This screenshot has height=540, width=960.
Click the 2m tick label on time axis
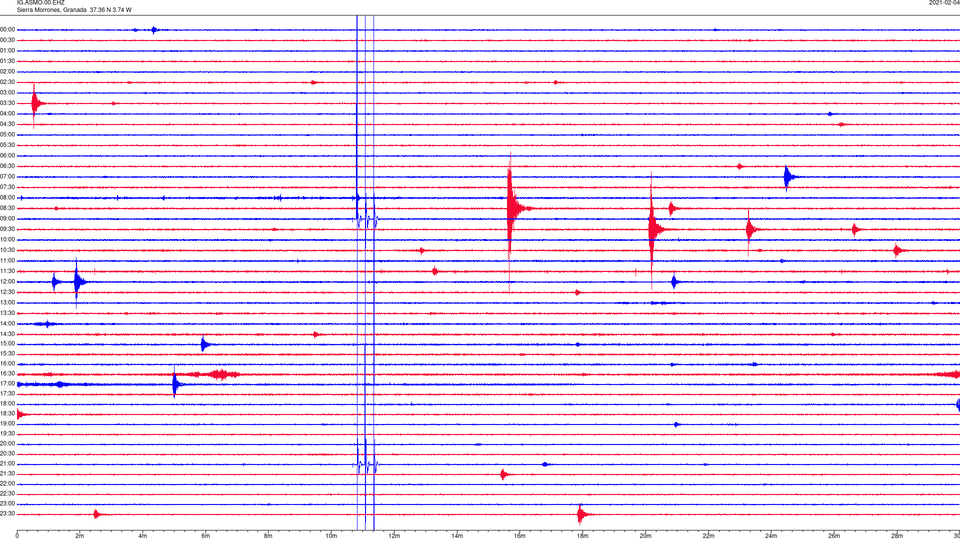point(80,536)
